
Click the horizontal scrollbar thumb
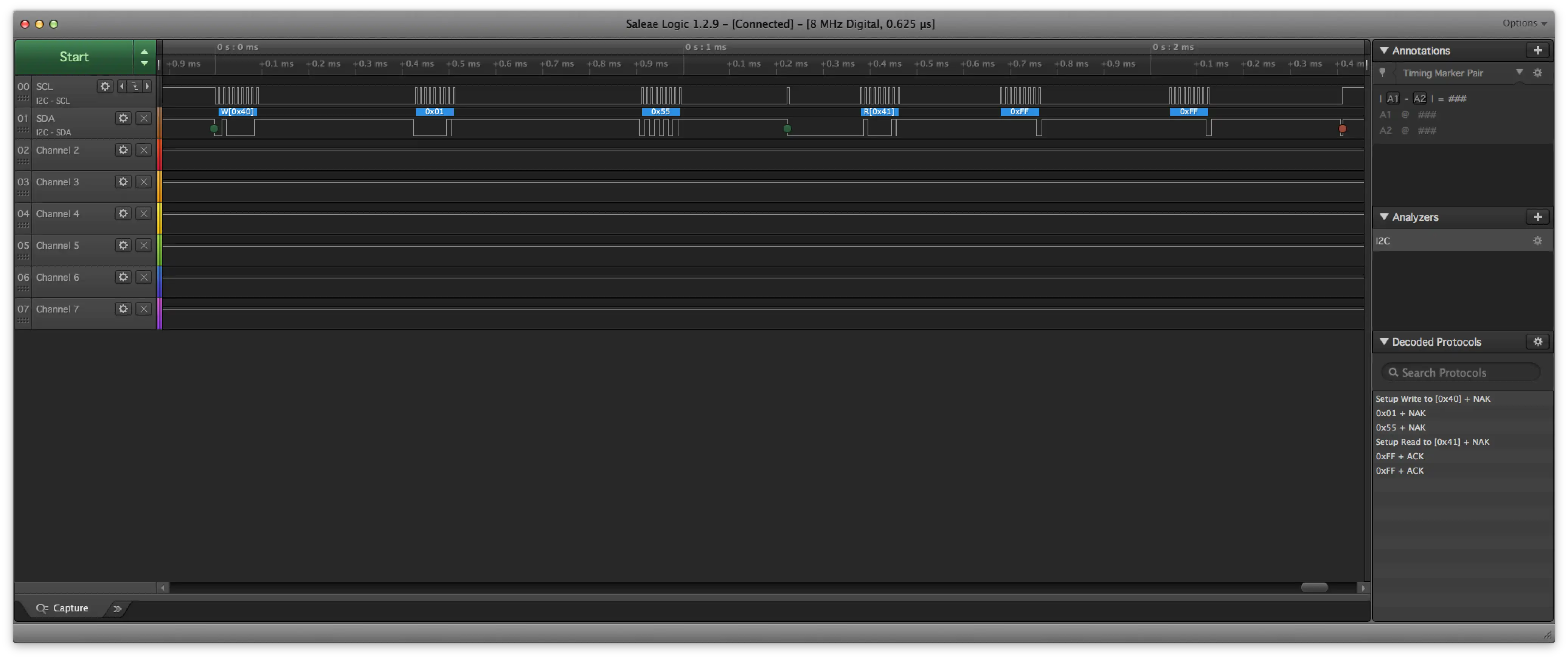point(1314,588)
